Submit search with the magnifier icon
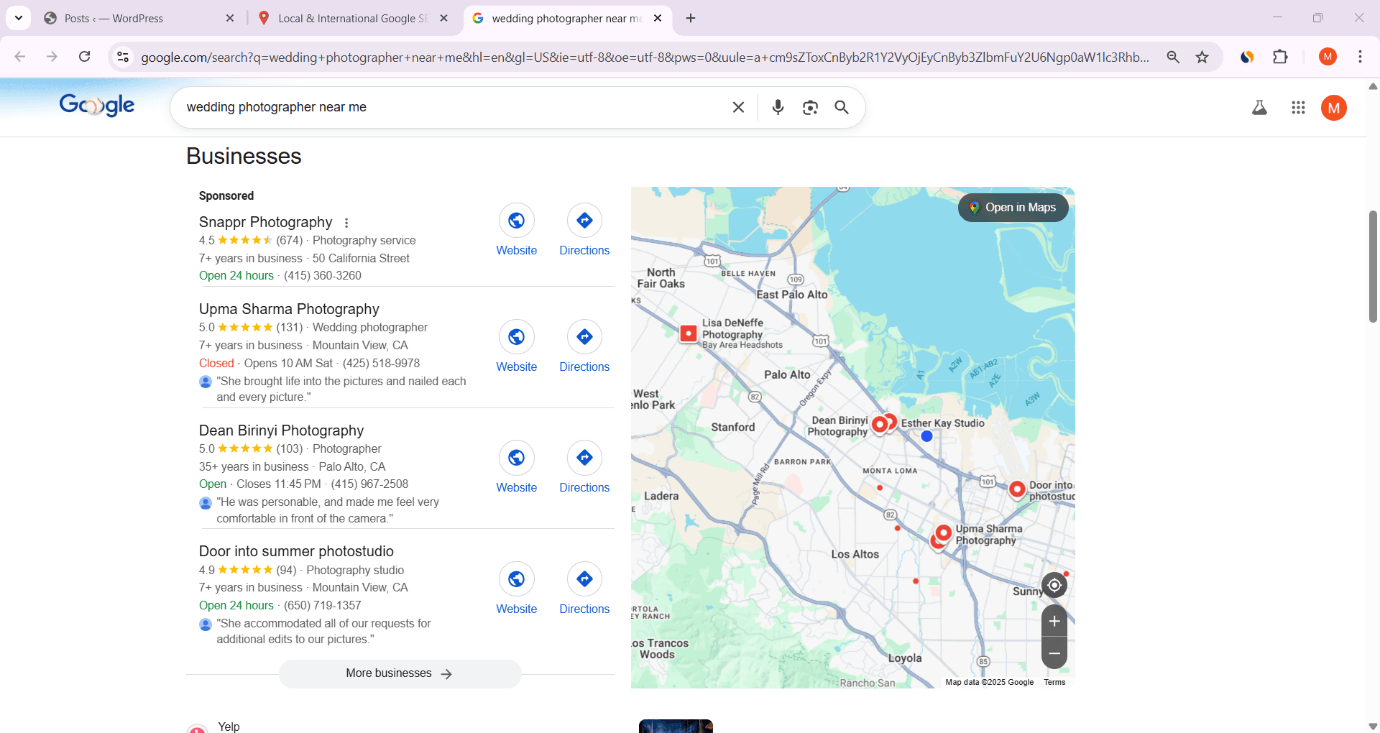Image resolution: width=1380 pixels, height=733 pixels. tap(842, 107)
